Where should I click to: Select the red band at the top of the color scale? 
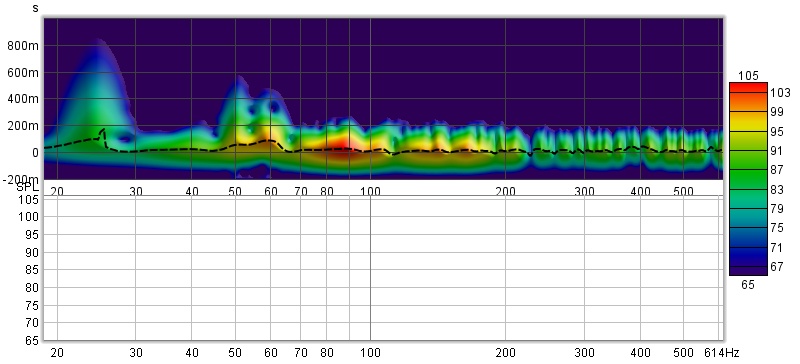point(748,87)
